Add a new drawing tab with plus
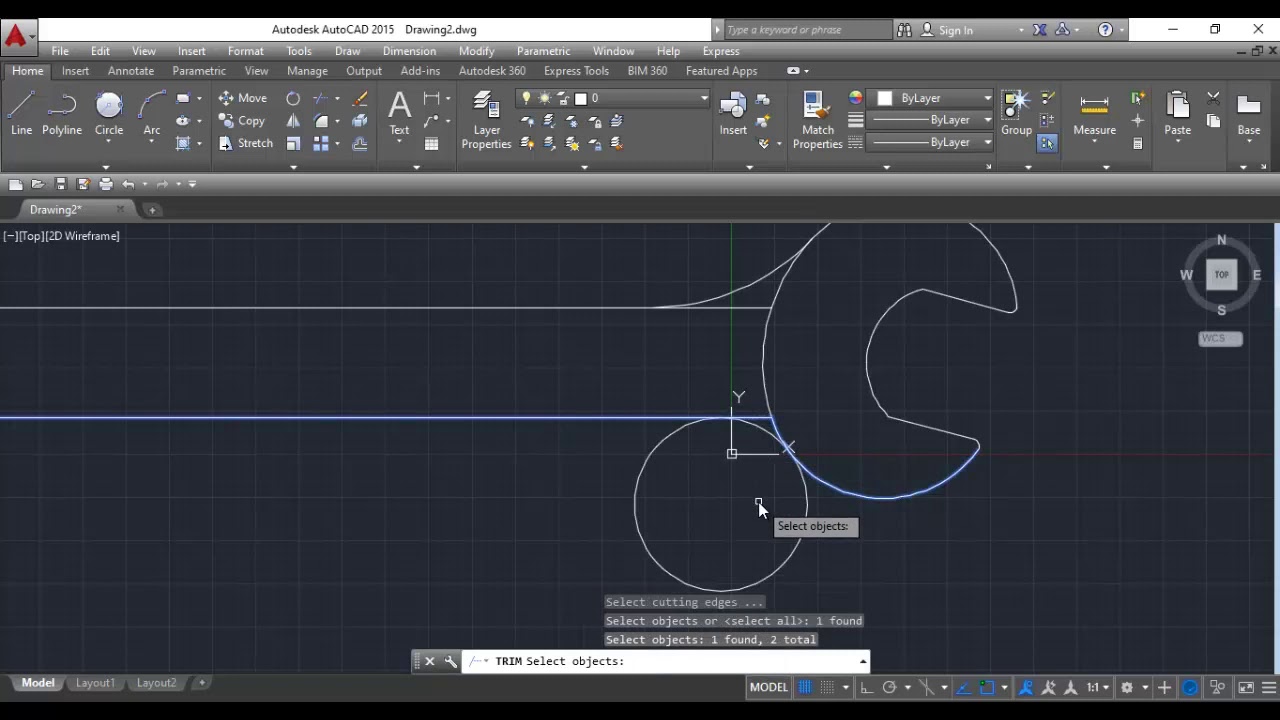 coord(152,210)
